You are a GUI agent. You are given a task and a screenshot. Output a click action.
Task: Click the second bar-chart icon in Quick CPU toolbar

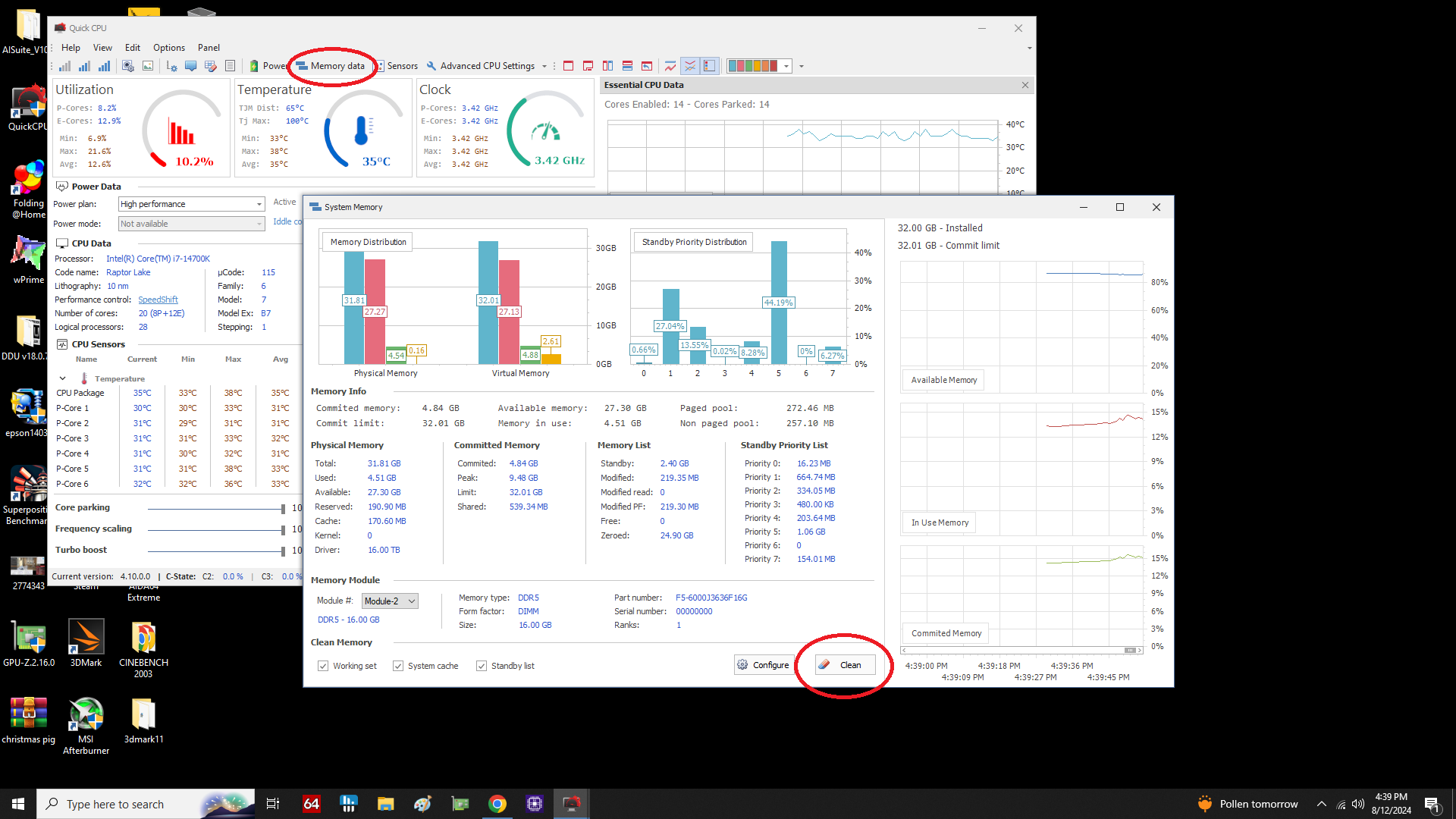click(84, 66)
